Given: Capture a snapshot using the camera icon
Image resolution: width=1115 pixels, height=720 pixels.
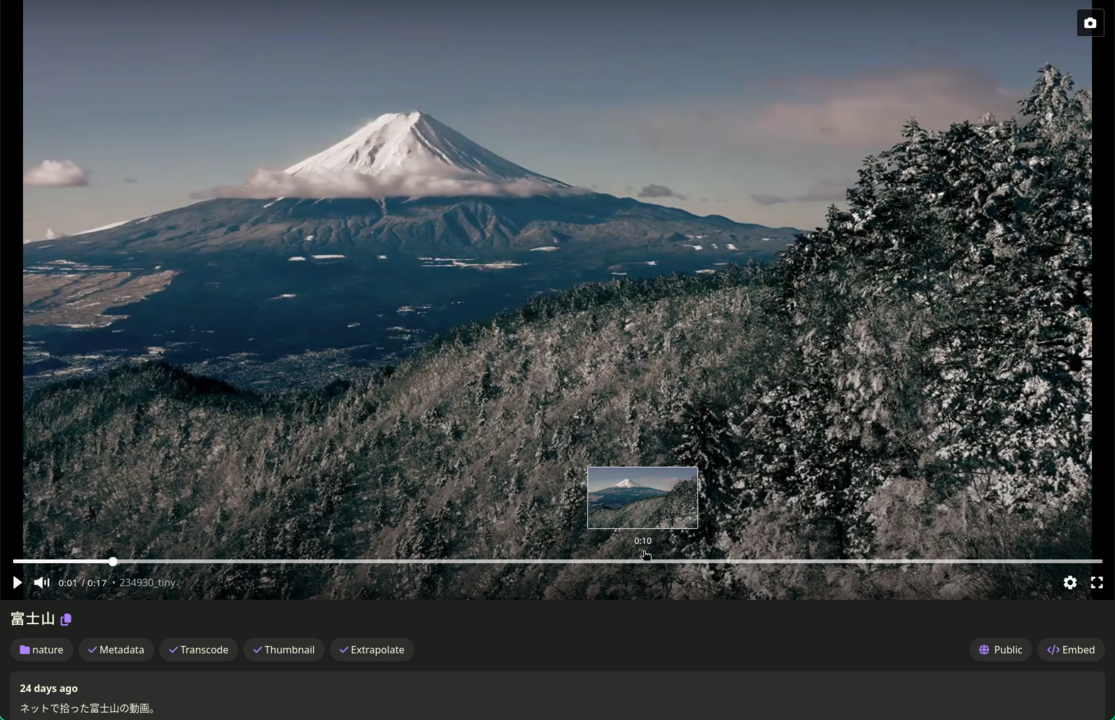Looking at the screenshot, I should pyautogui.click(x=1089, y=22).
